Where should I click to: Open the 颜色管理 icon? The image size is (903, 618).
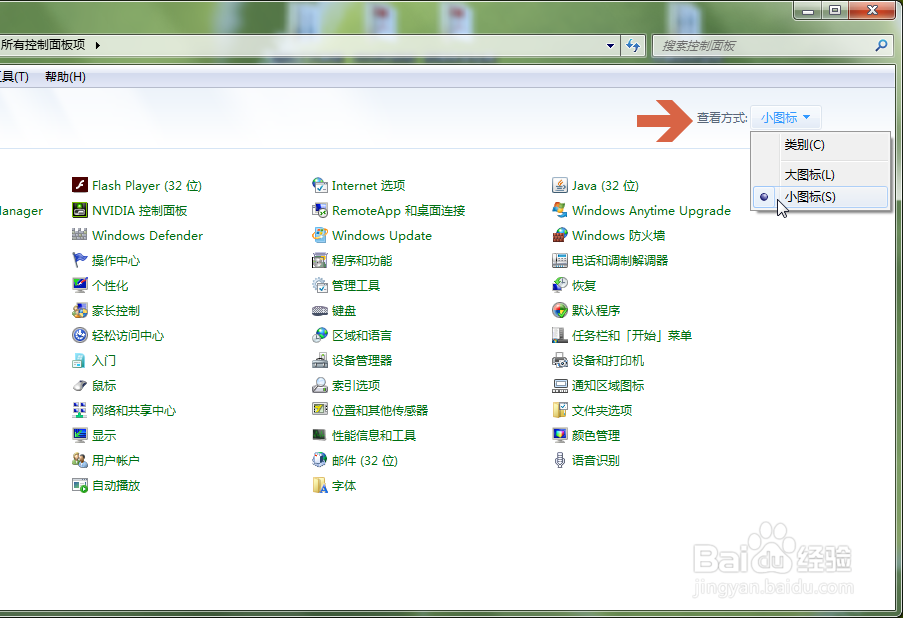[559, 435]
